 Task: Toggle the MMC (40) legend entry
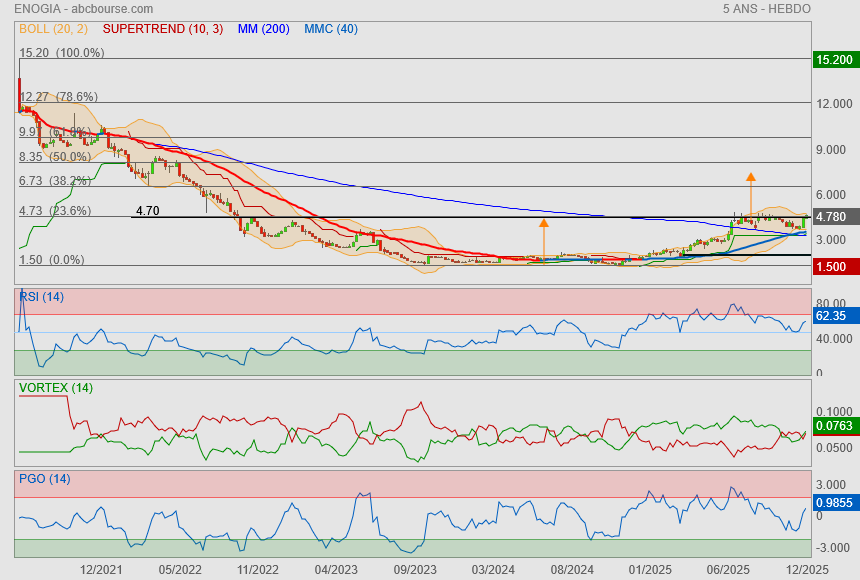330,29
